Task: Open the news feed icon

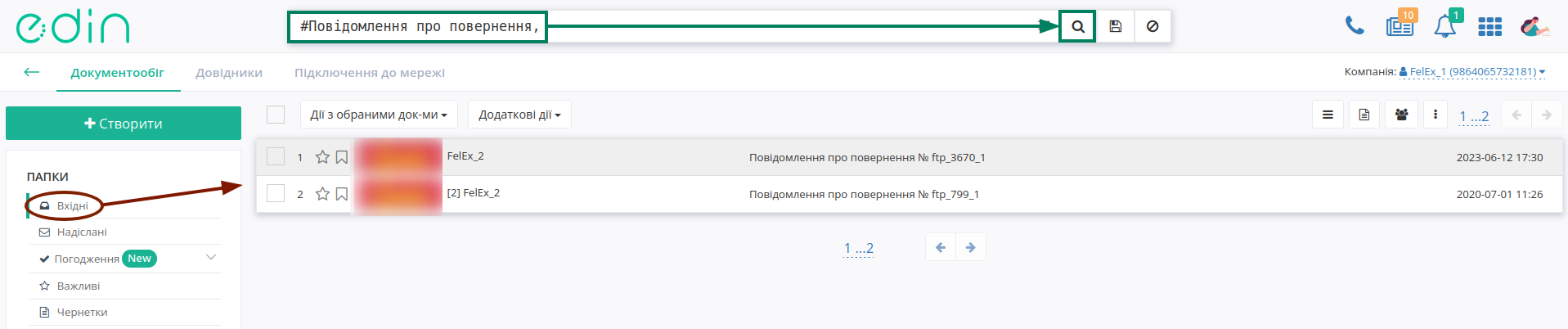Action: (1400, 26)
